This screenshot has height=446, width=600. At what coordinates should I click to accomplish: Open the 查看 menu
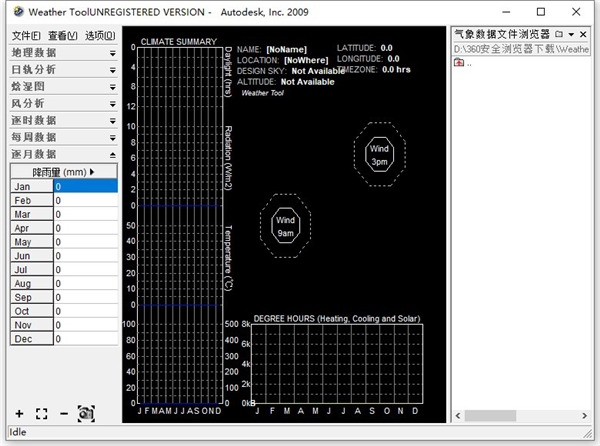pyautogui.click(x=64, y=35)
